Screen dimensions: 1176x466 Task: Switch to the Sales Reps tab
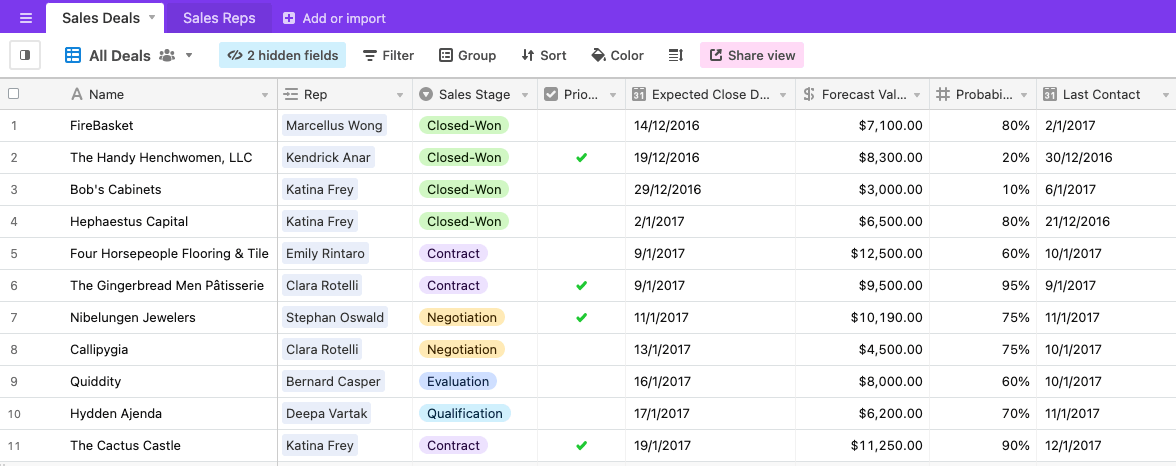click(x=219, y=18)
